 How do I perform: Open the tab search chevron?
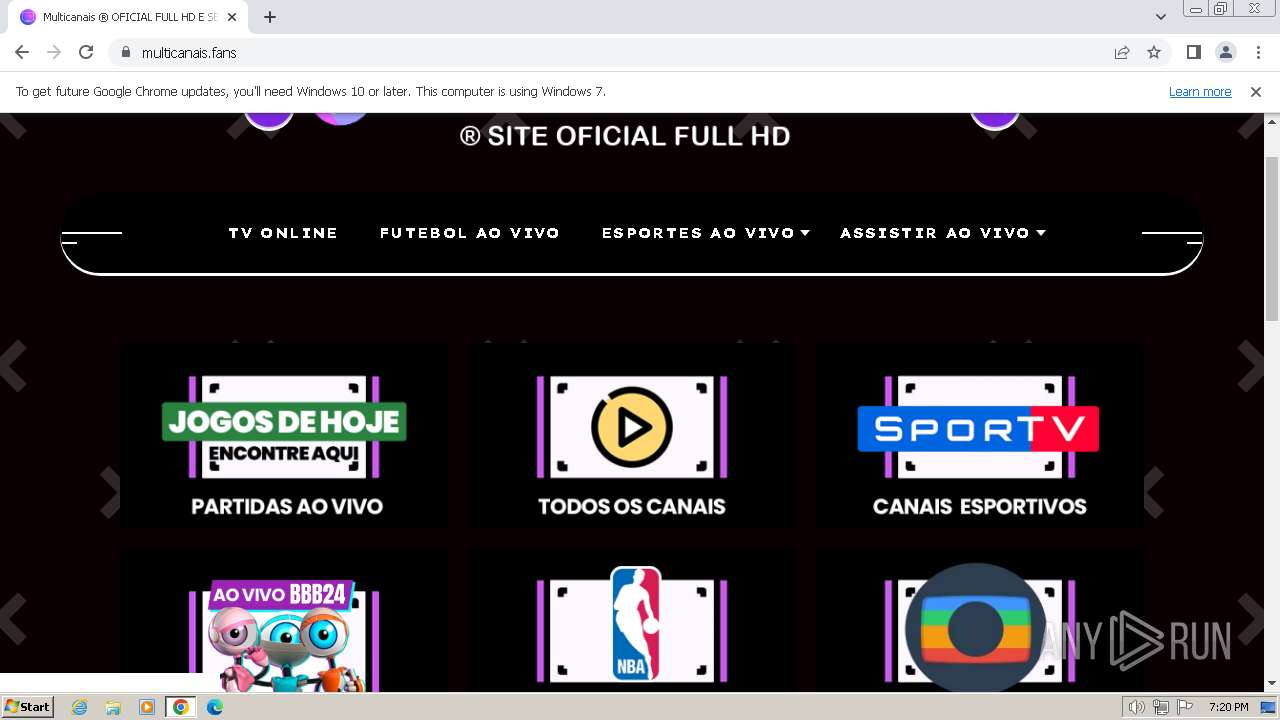coord(1160,17)
